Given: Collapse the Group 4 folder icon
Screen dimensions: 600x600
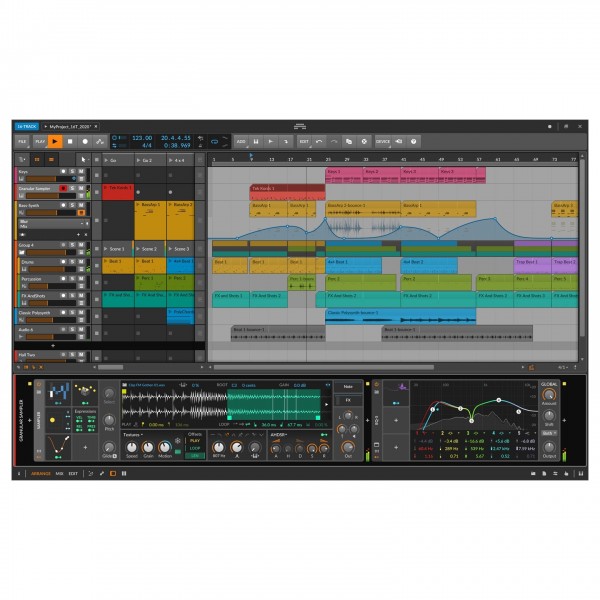Looking at the screenshot, I should (x=22, y=253).
